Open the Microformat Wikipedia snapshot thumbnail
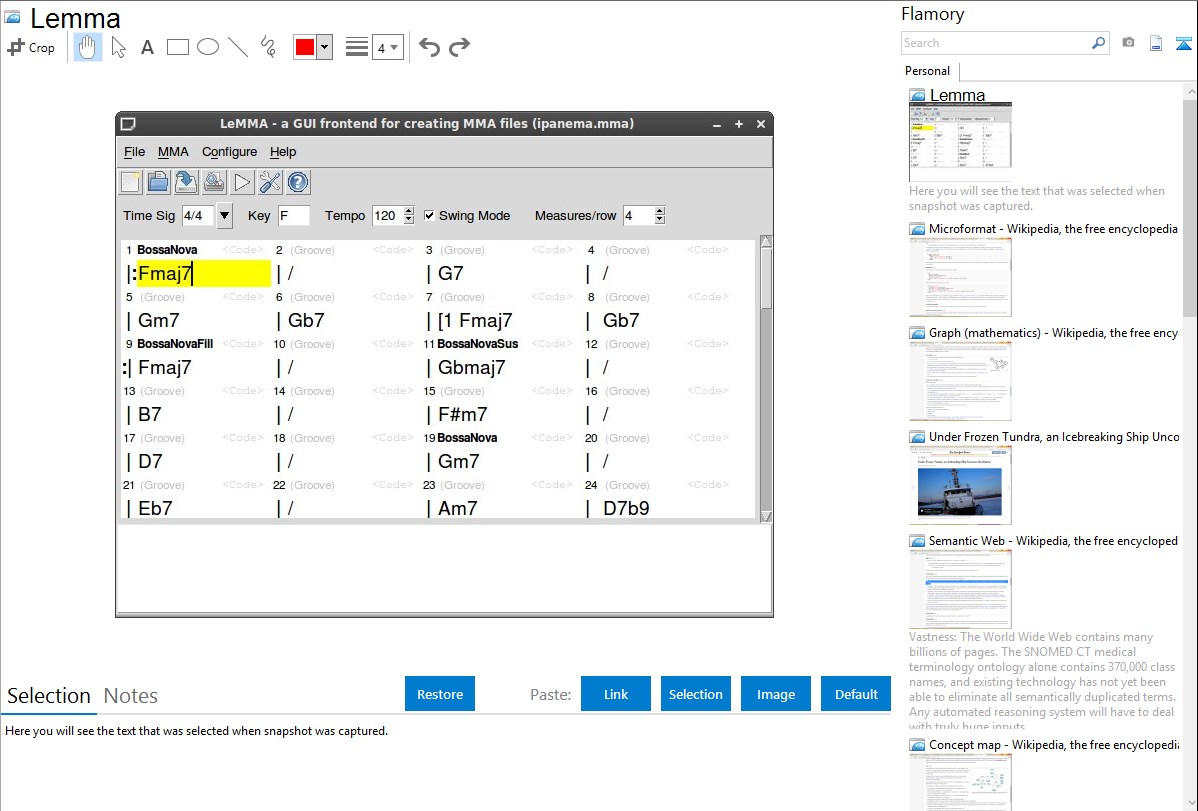The width and height of the screenshot is (1198, 811). point(960,277)
